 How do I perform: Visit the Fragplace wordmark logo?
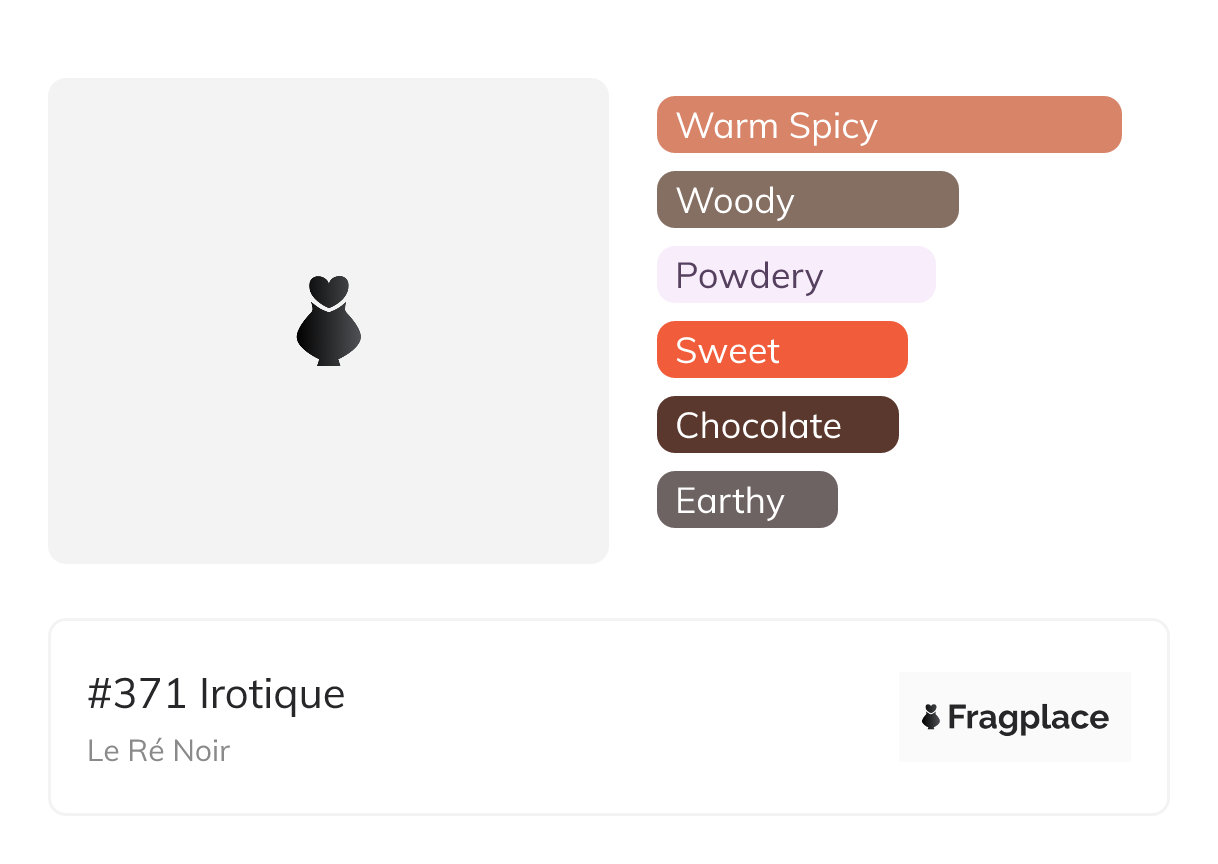[x=1015, y=717]
